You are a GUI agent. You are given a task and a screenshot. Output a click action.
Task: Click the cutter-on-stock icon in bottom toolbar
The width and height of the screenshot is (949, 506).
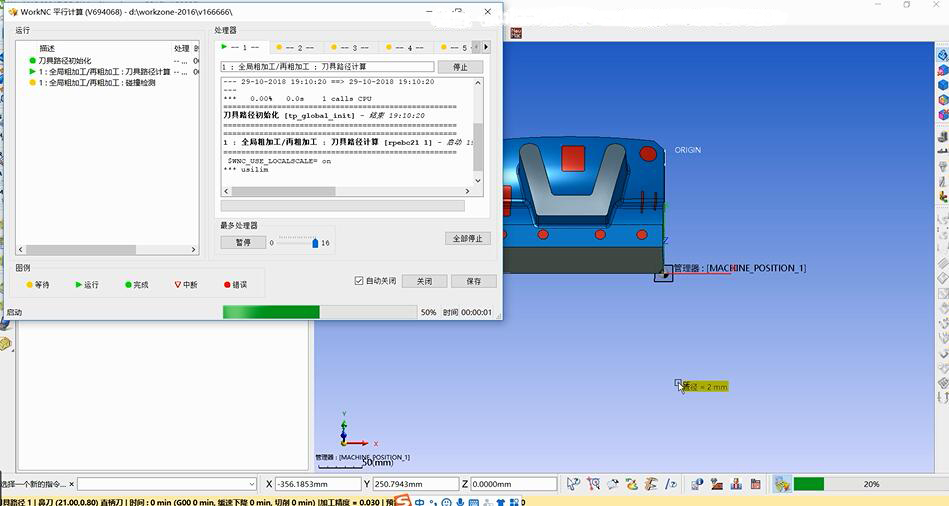[717, 484]
